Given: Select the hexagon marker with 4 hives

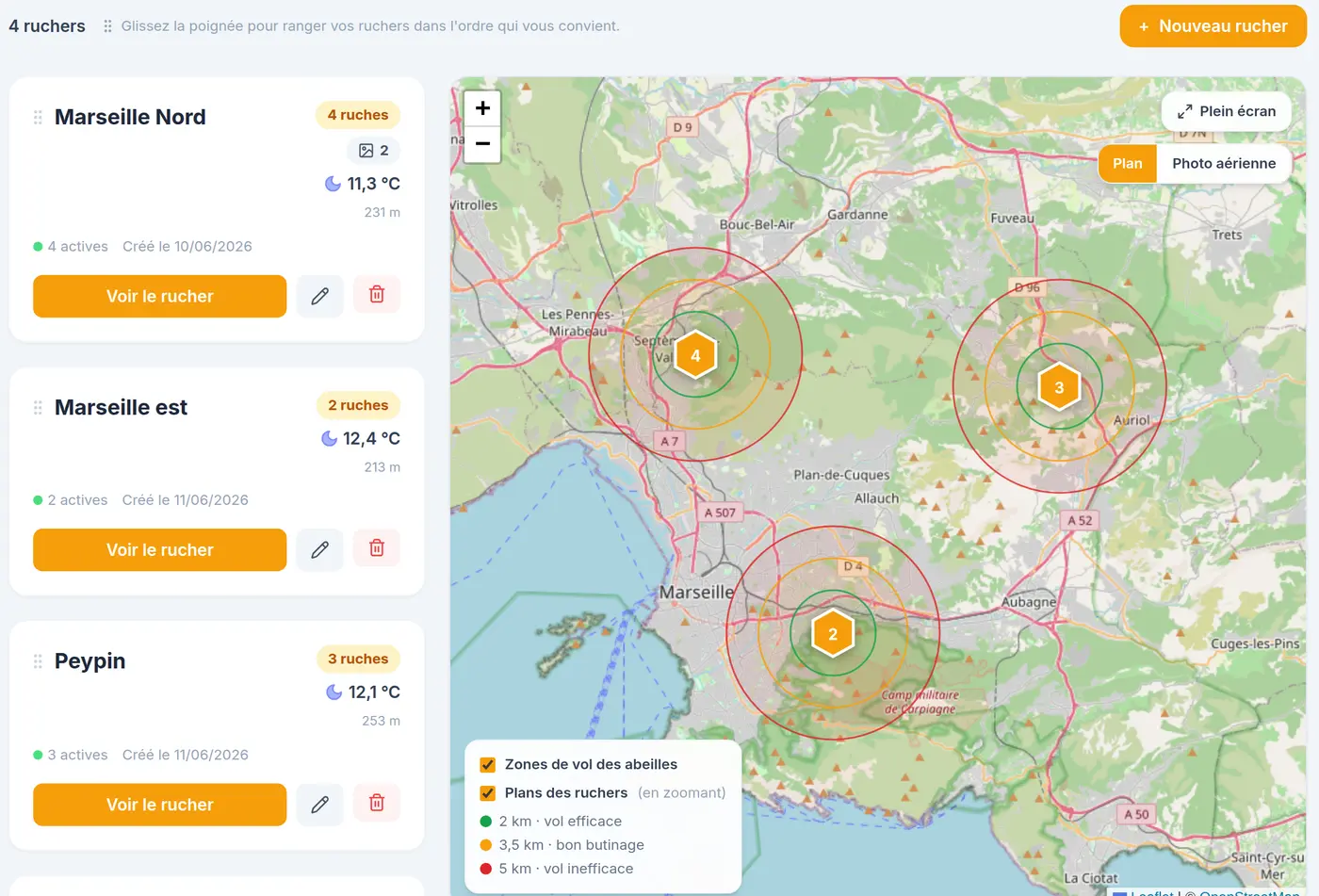Looking at the screenshot, I should point(695,355).
